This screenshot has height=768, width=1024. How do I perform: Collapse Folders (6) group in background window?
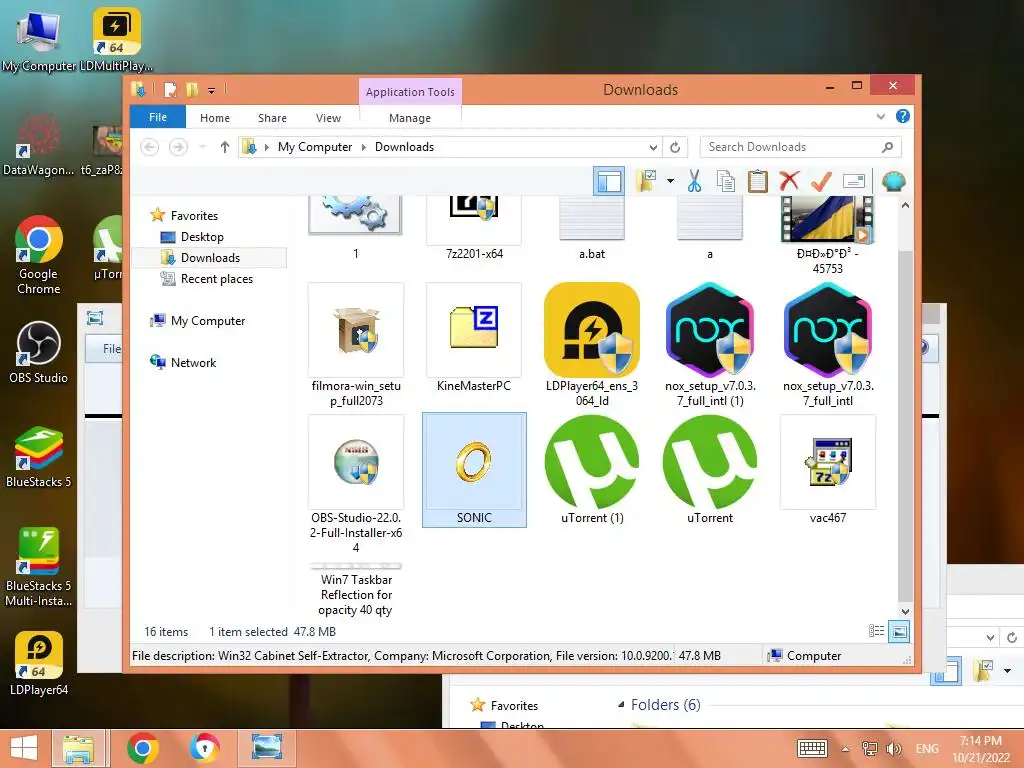click(x=621, y=705)
